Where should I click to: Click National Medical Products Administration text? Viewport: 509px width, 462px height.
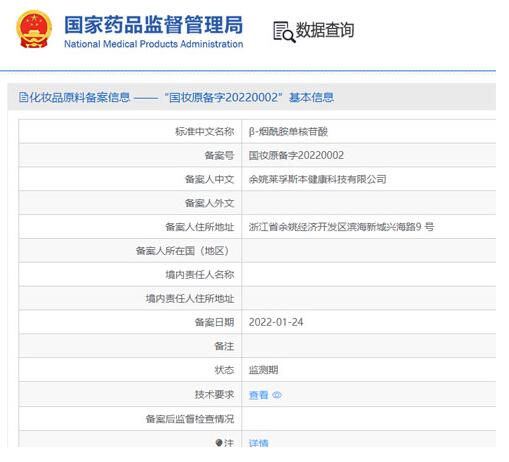click(x=154, y=44)
